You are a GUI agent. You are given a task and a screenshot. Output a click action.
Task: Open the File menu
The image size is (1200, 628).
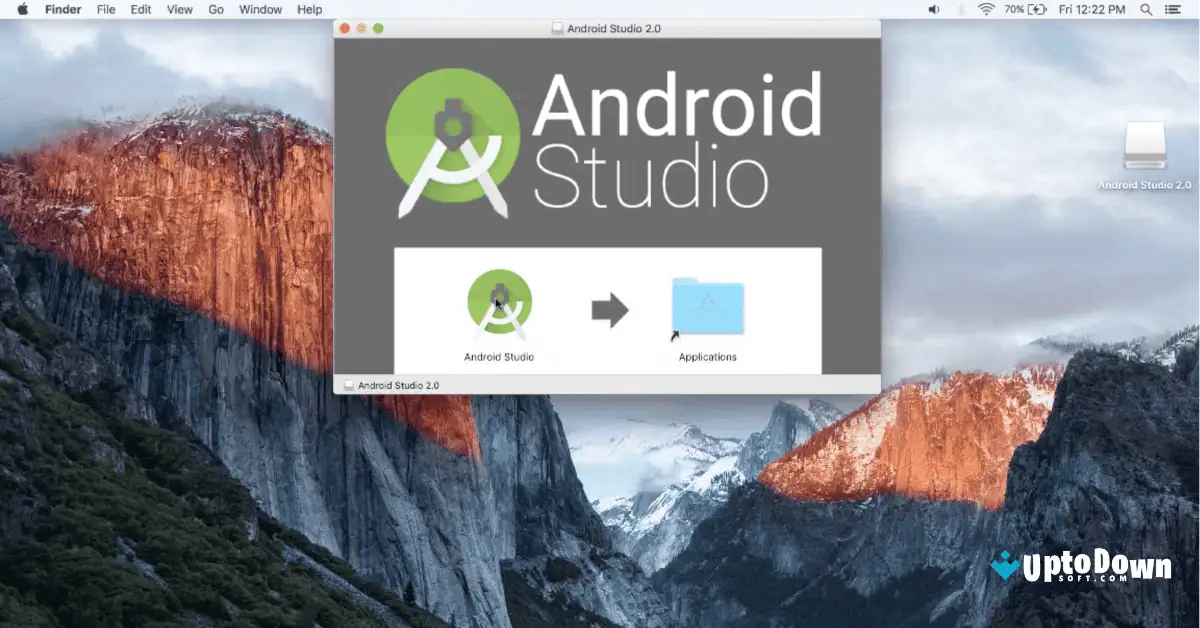[x=105, y=9]
